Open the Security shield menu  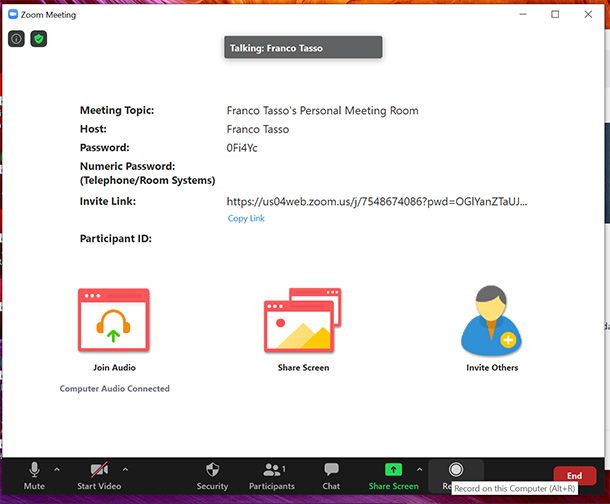(212, 476)
